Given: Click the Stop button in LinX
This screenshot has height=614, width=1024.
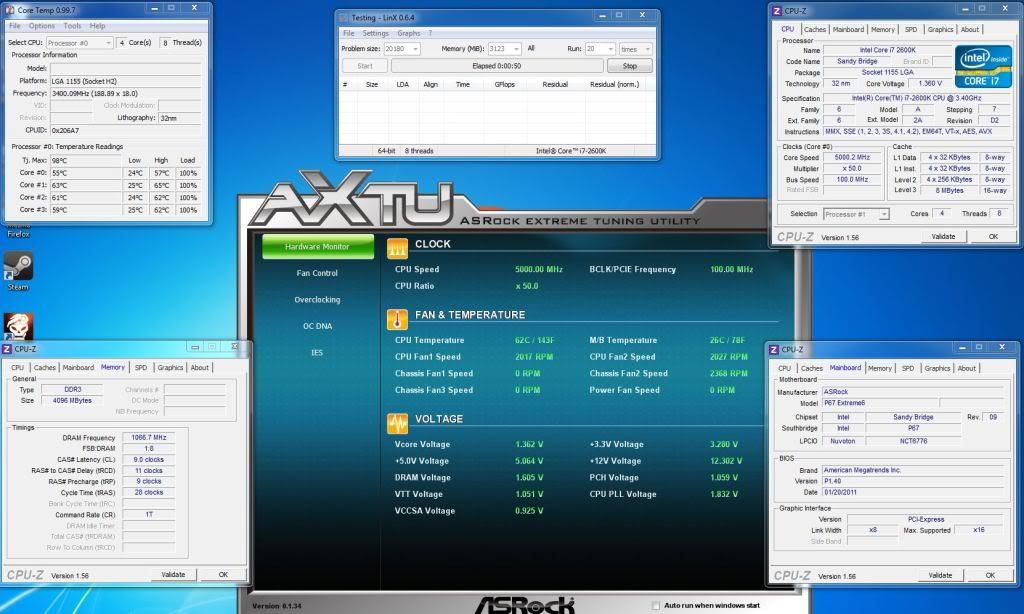Looking at the screenshot, I should point(630,66).
